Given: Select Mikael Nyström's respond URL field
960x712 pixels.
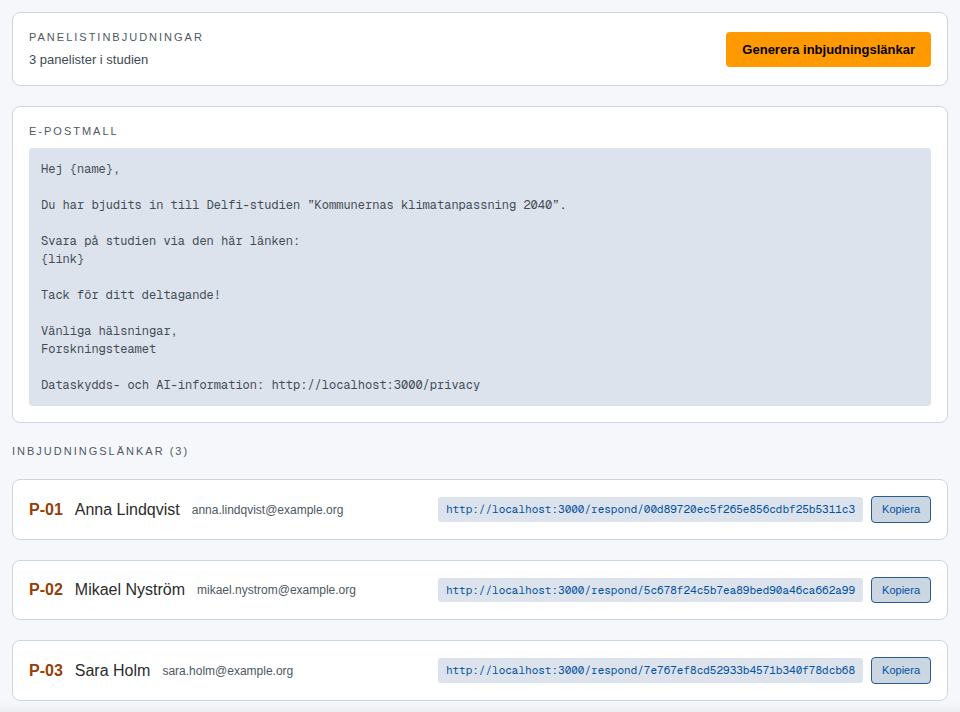Looking at the screenshot, I should (650, 590).
